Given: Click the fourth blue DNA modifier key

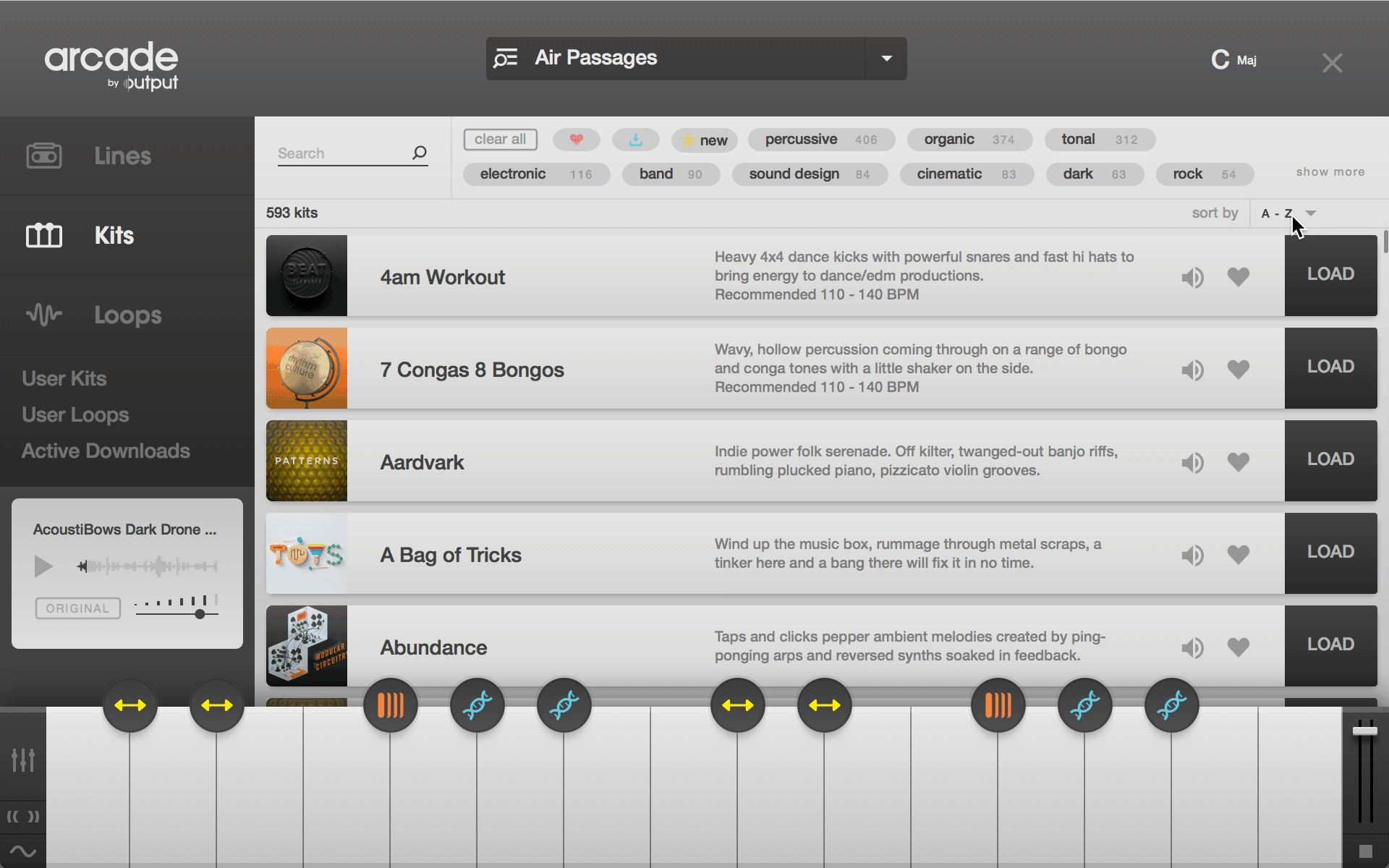Looking at the screenshot, I should coord(1172,705).
